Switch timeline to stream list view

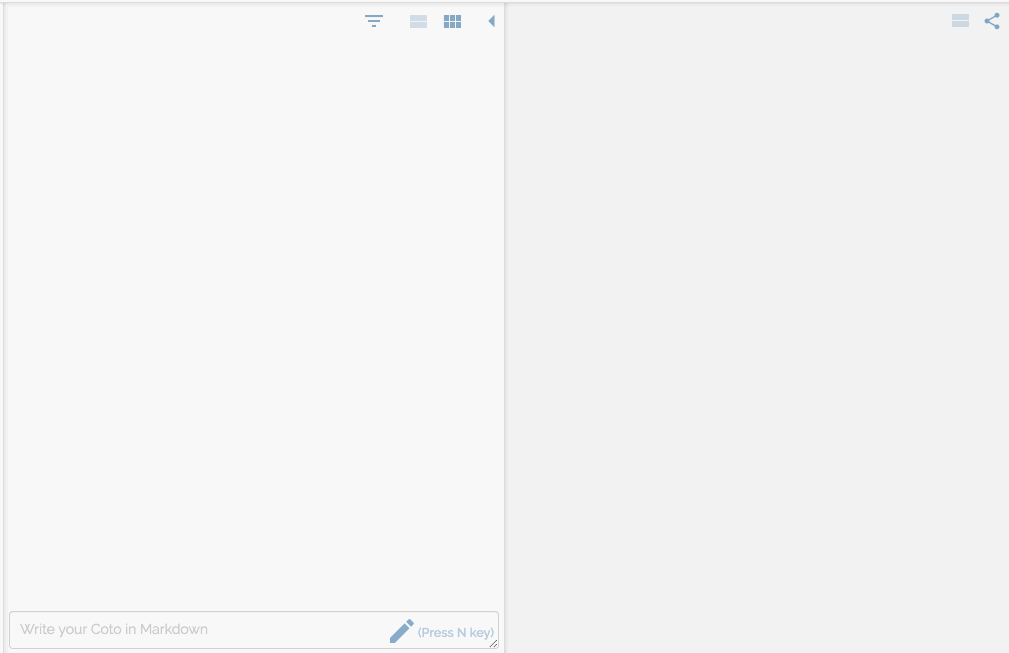click(418, 21)
